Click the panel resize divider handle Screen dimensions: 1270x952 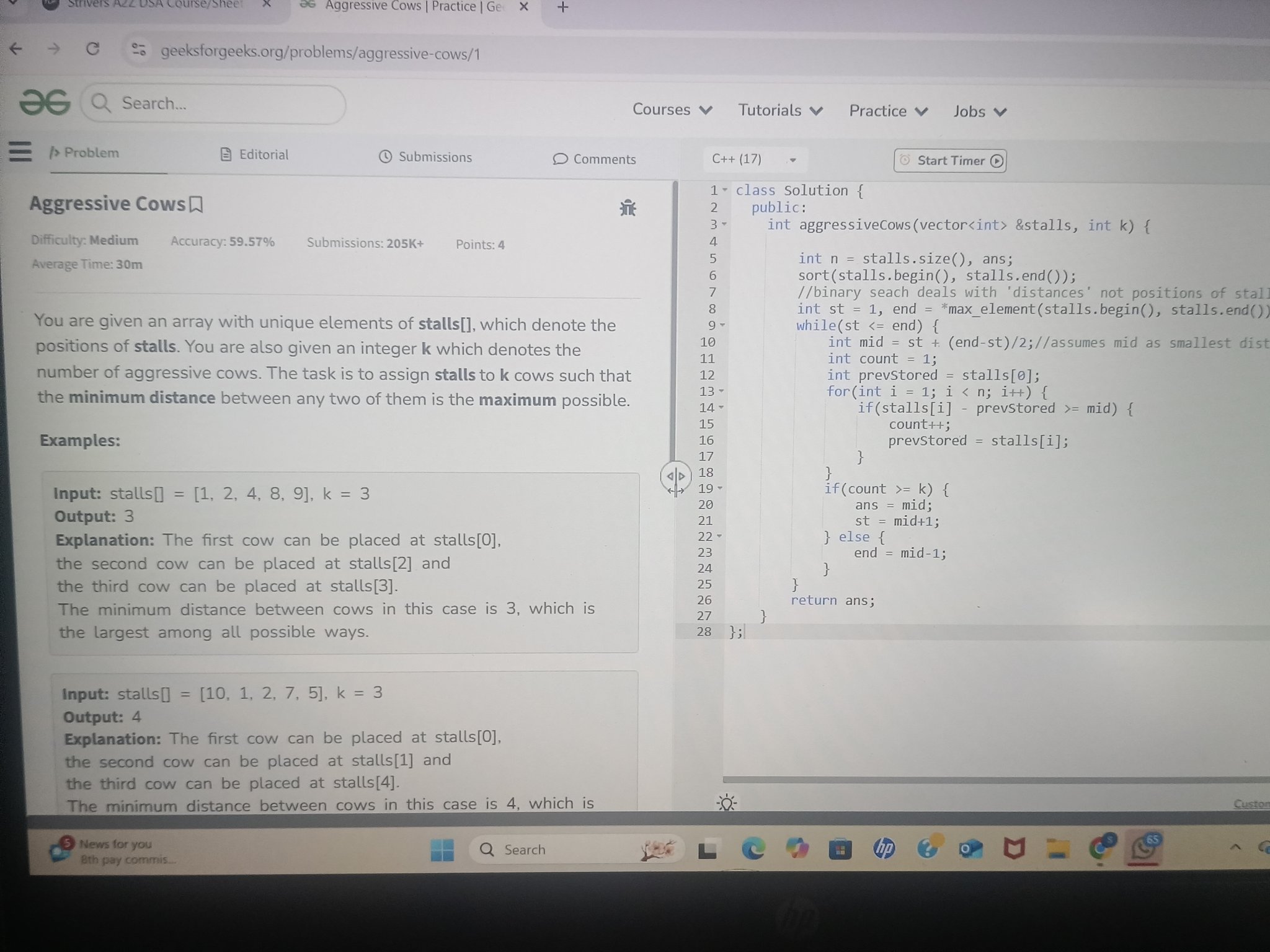click(x=675, y=476)
